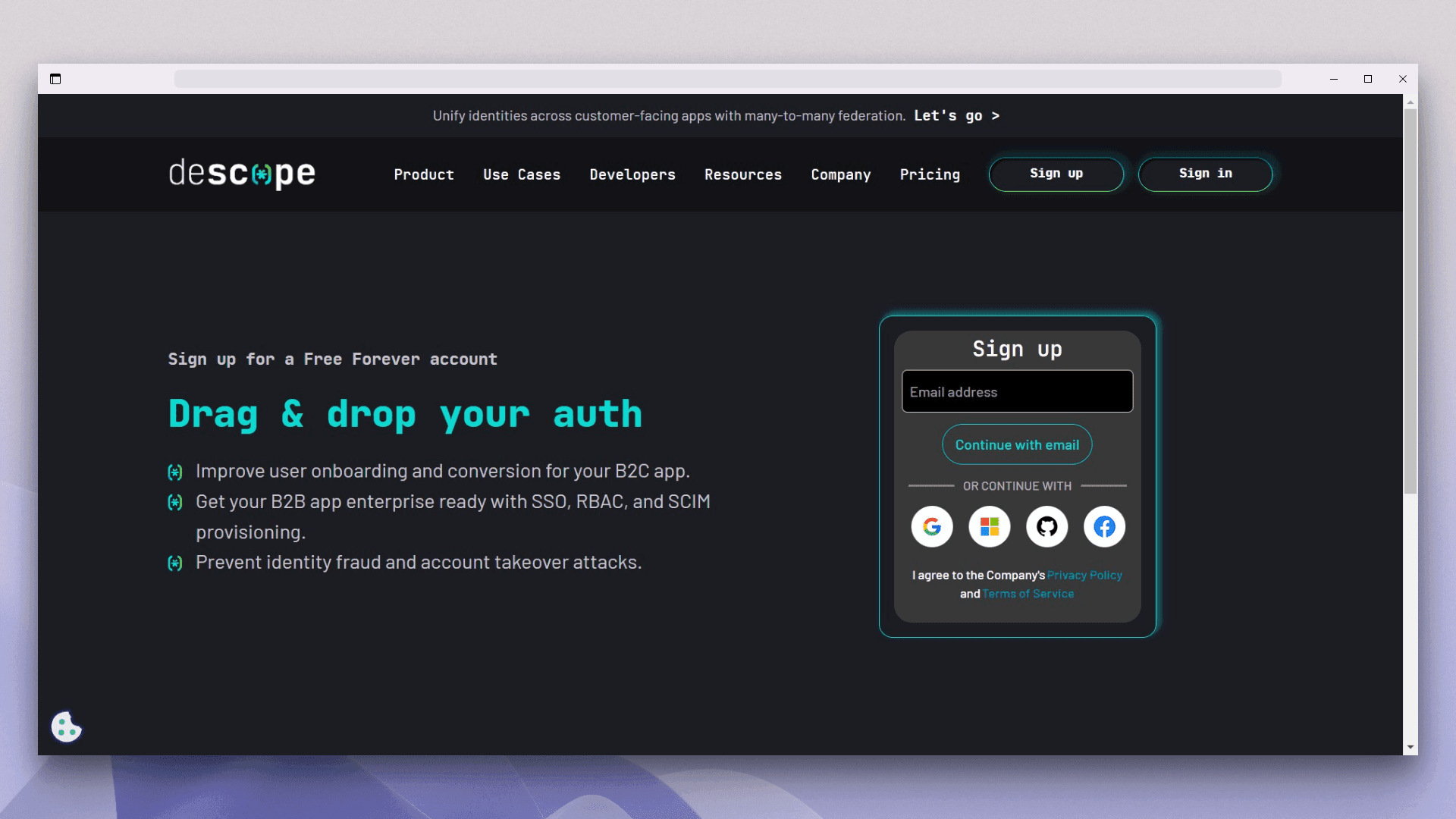The image size is (1456, 819).
Task: Follow the Let's go federation banner link
Action: (x=955, y=115)
